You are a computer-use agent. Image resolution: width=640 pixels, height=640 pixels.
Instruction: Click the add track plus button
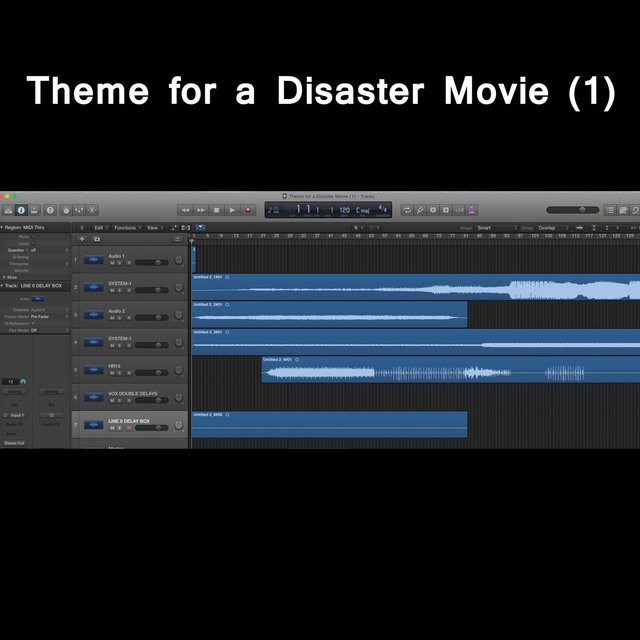82,239
